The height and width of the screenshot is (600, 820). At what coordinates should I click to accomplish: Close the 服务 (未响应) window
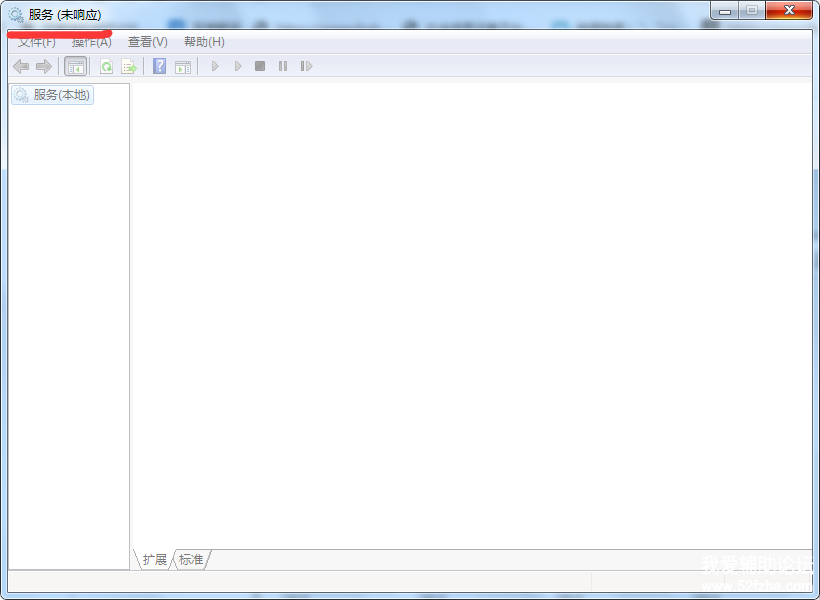789,10
